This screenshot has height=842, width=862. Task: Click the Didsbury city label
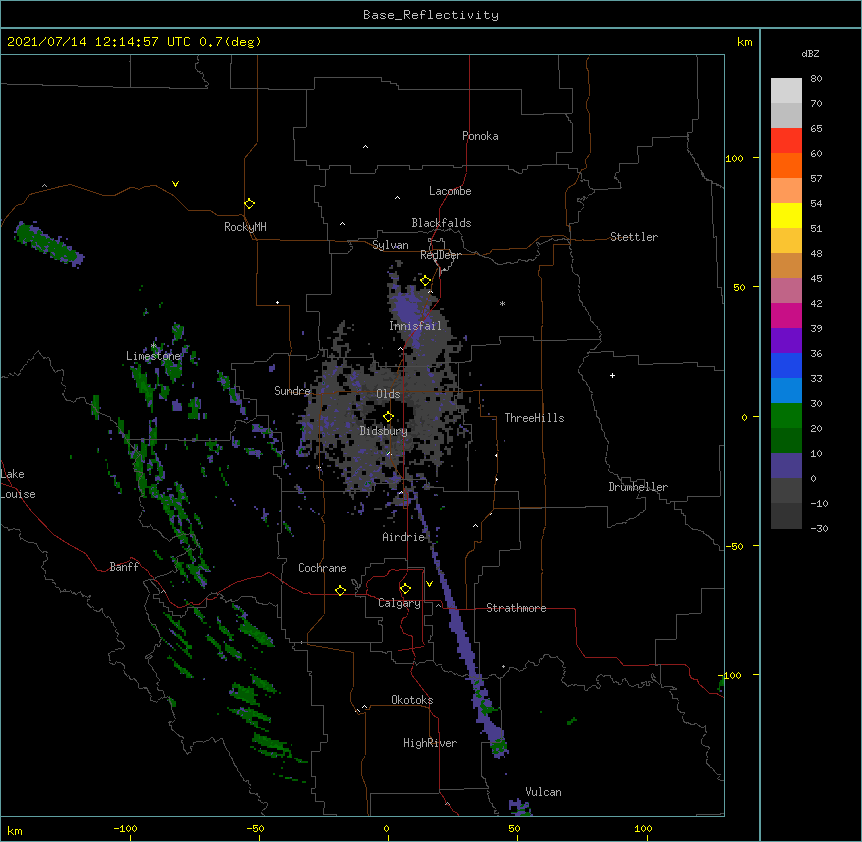point(384,431)
